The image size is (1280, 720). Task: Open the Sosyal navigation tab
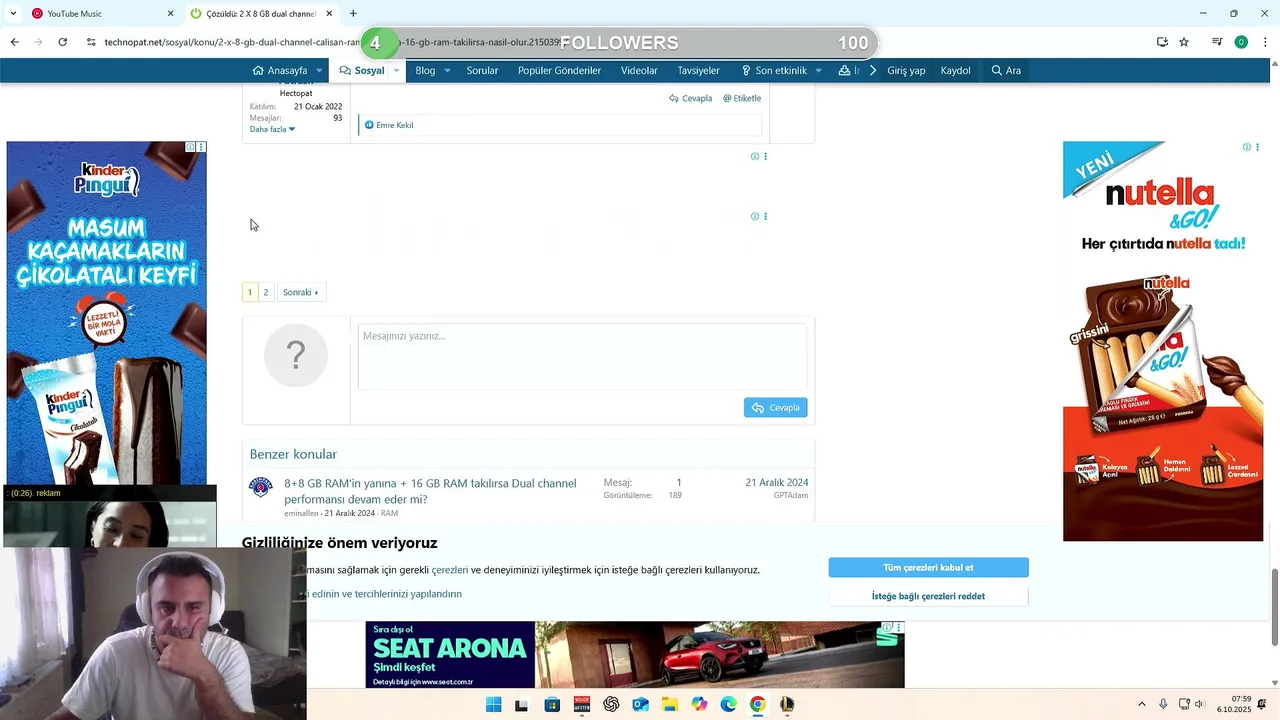click(x=362, y=70)
